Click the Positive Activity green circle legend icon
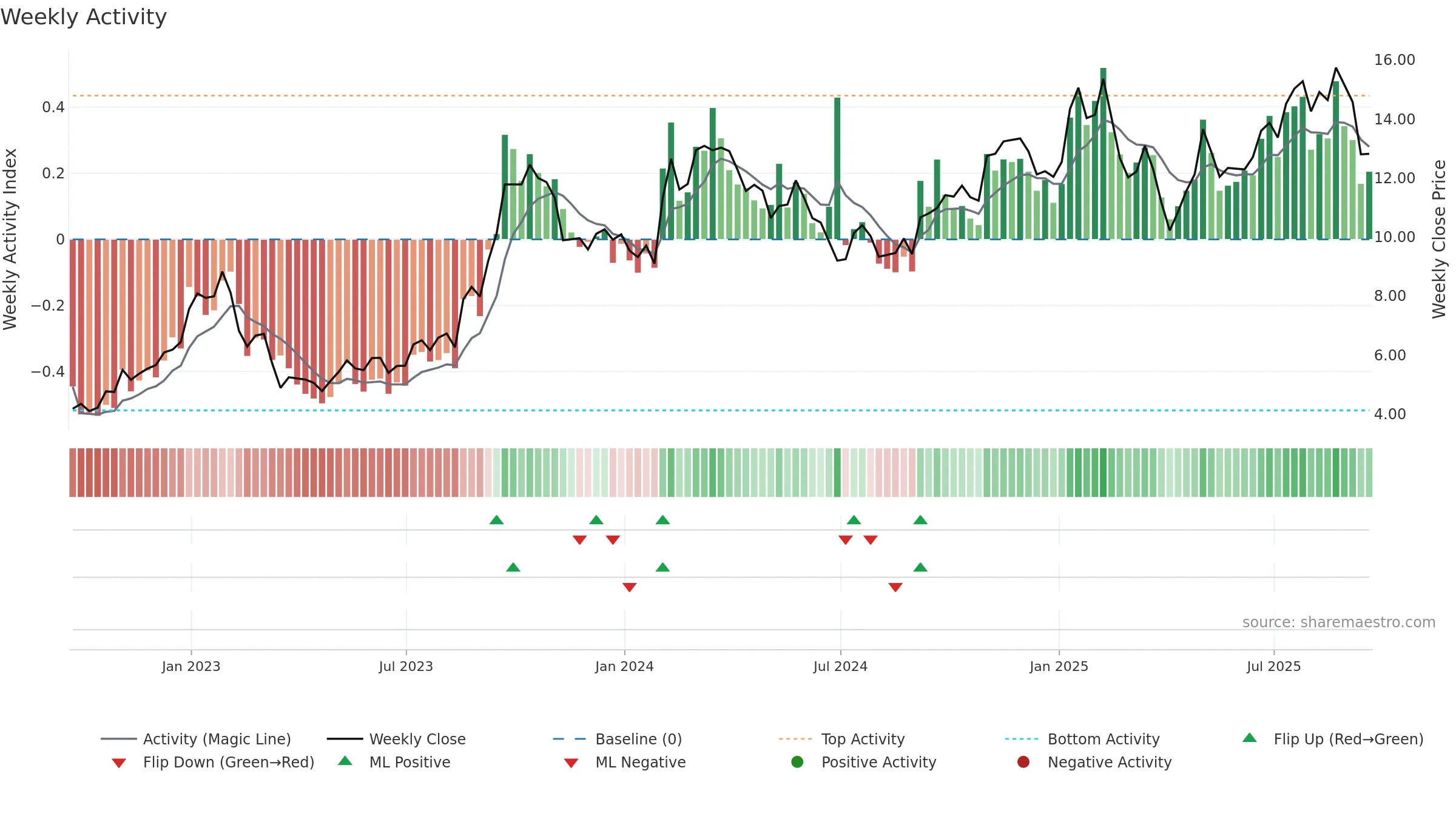This screenshot has height=819, width=1456. point(798,762)
